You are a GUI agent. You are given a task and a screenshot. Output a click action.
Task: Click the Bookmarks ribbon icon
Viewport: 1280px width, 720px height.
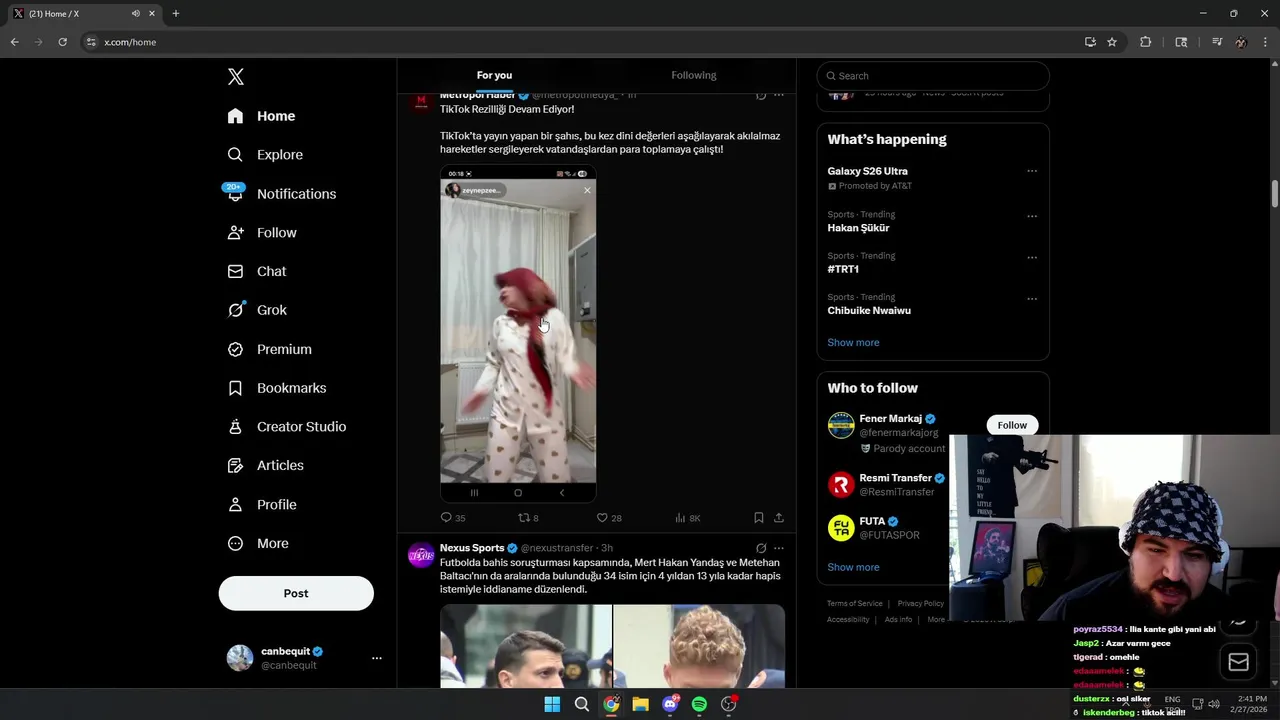pyautogui.click(x=235, y=388)
